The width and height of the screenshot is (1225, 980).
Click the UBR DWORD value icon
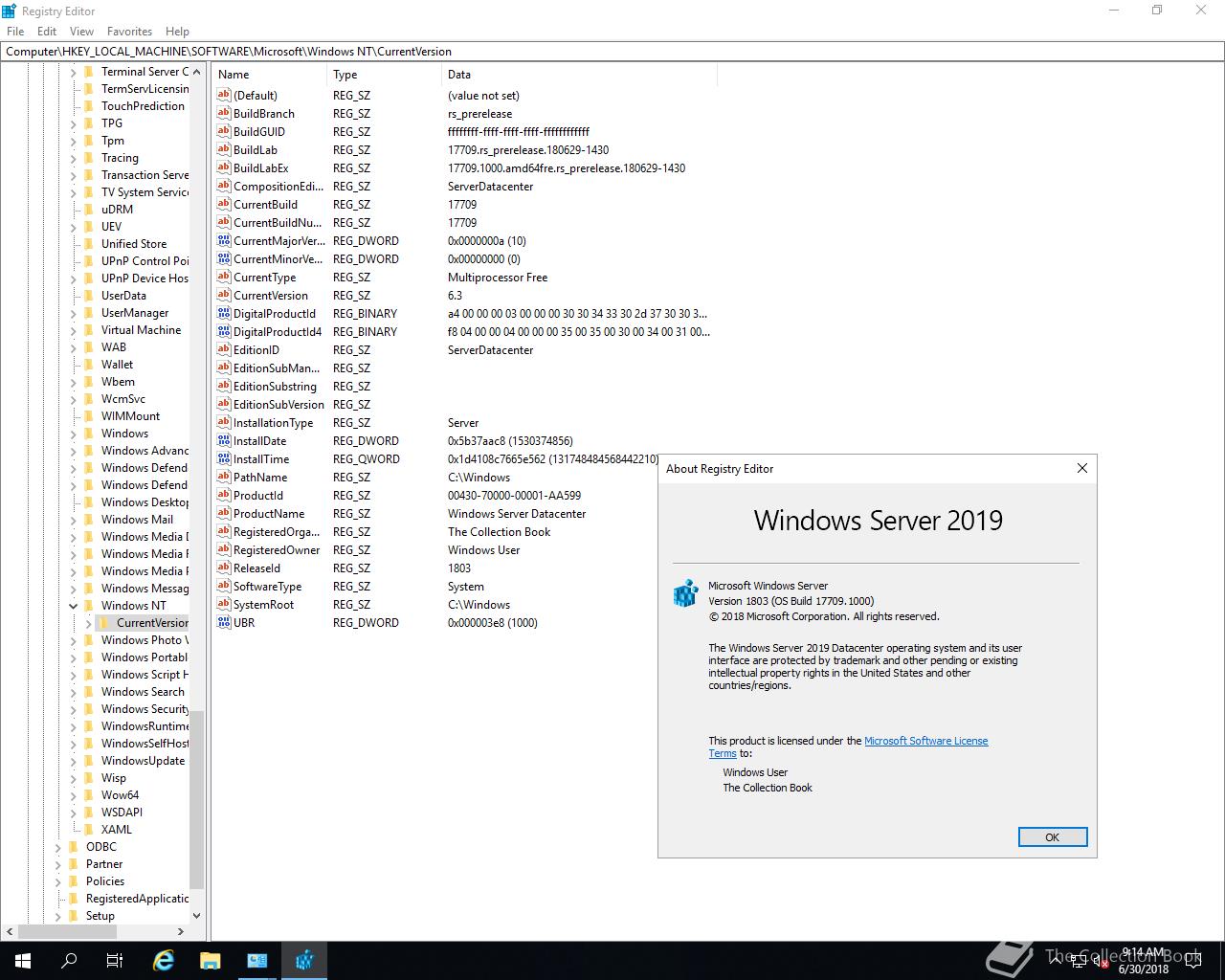pos(224,622)
